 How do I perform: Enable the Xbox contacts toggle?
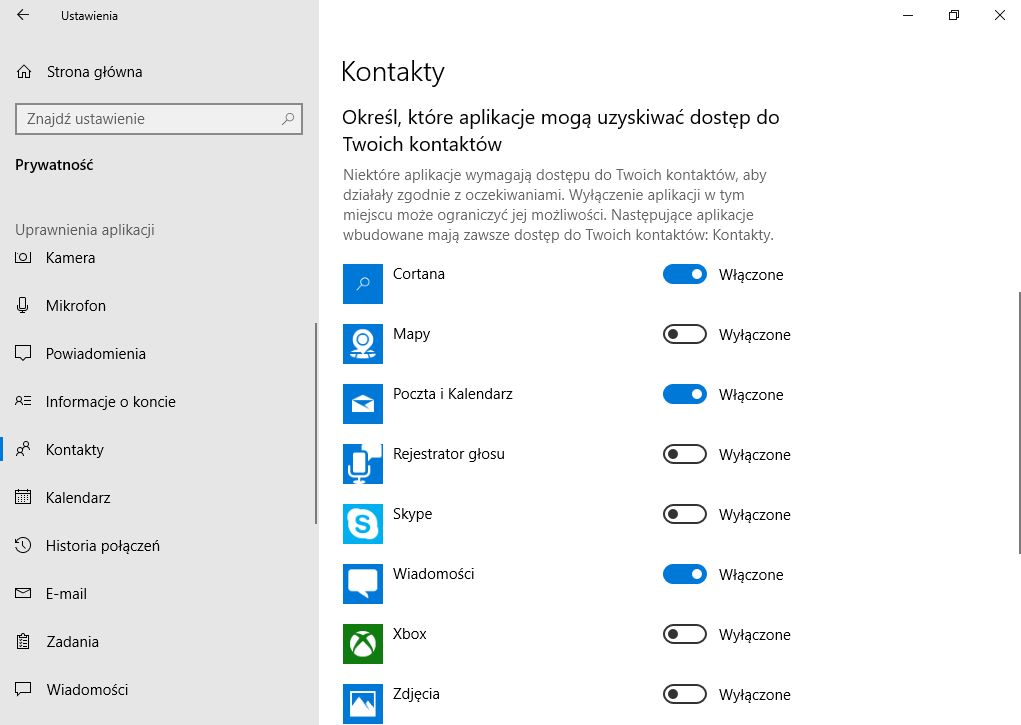click(684, 634)
